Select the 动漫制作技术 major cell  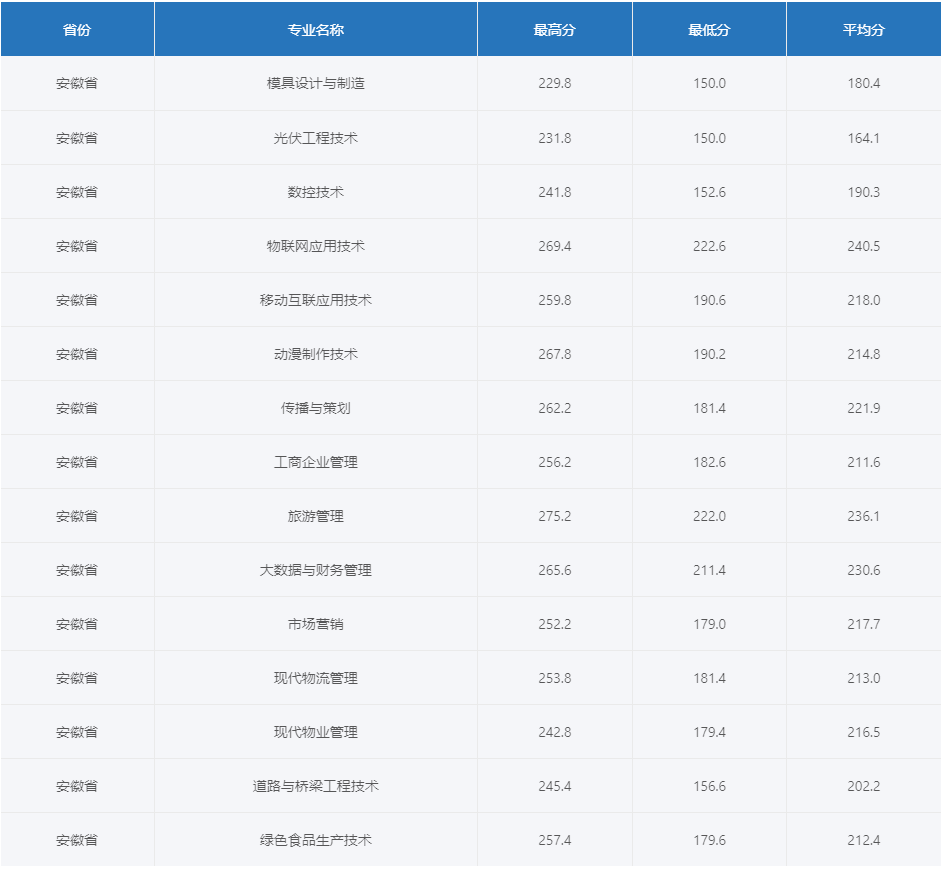pyautogui.click(x=315, y=353)
